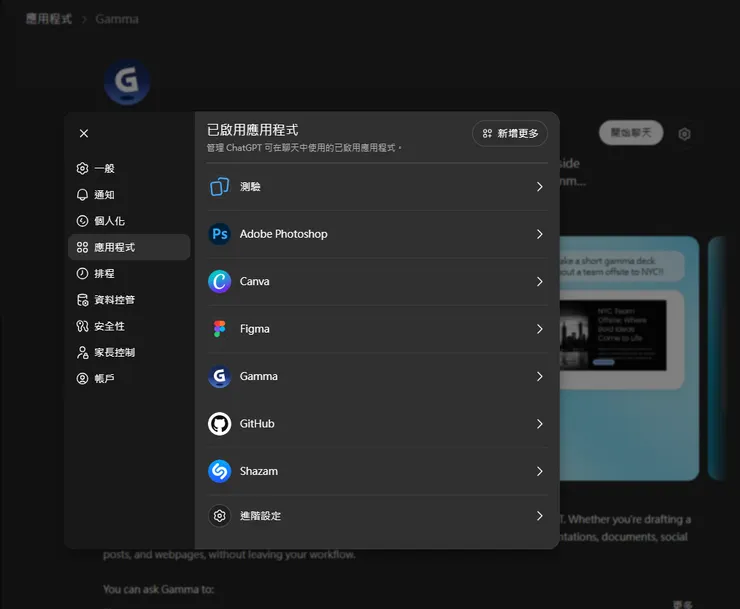Image resolution: width=740 pixels, height=609 pixels.
Task: Expand the Shazam row chevron
Action: click(539, 471)
